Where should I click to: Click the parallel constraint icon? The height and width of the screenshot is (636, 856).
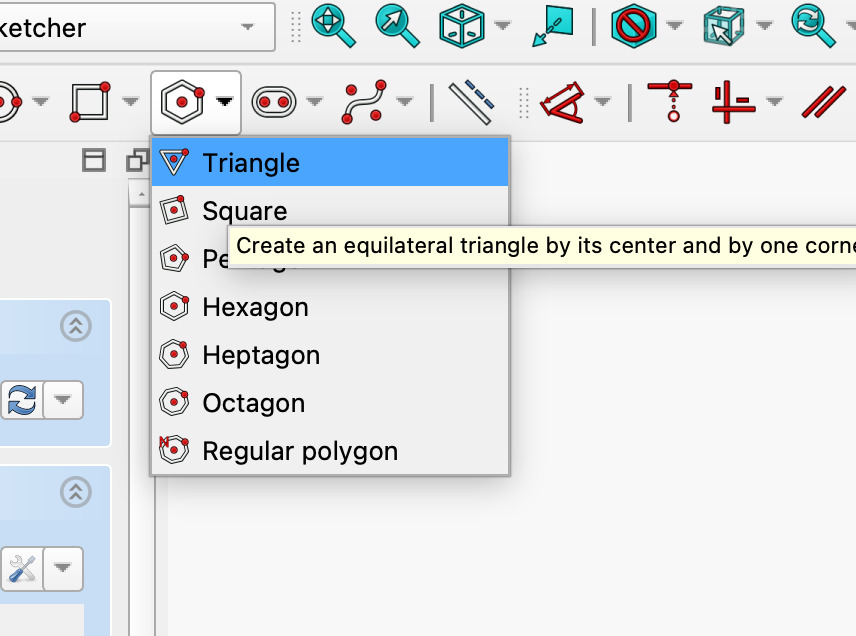coord(824,102)
